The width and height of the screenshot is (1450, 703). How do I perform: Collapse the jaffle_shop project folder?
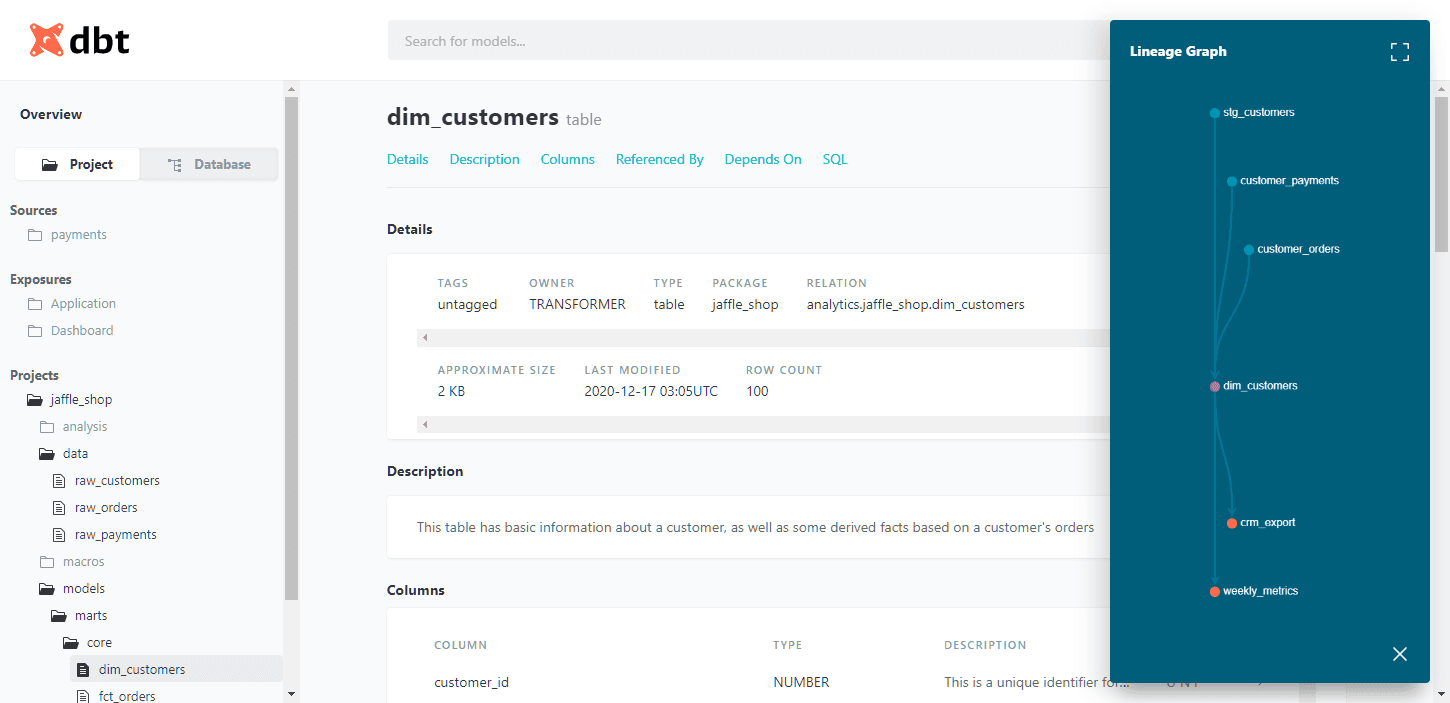coord(81,400)
